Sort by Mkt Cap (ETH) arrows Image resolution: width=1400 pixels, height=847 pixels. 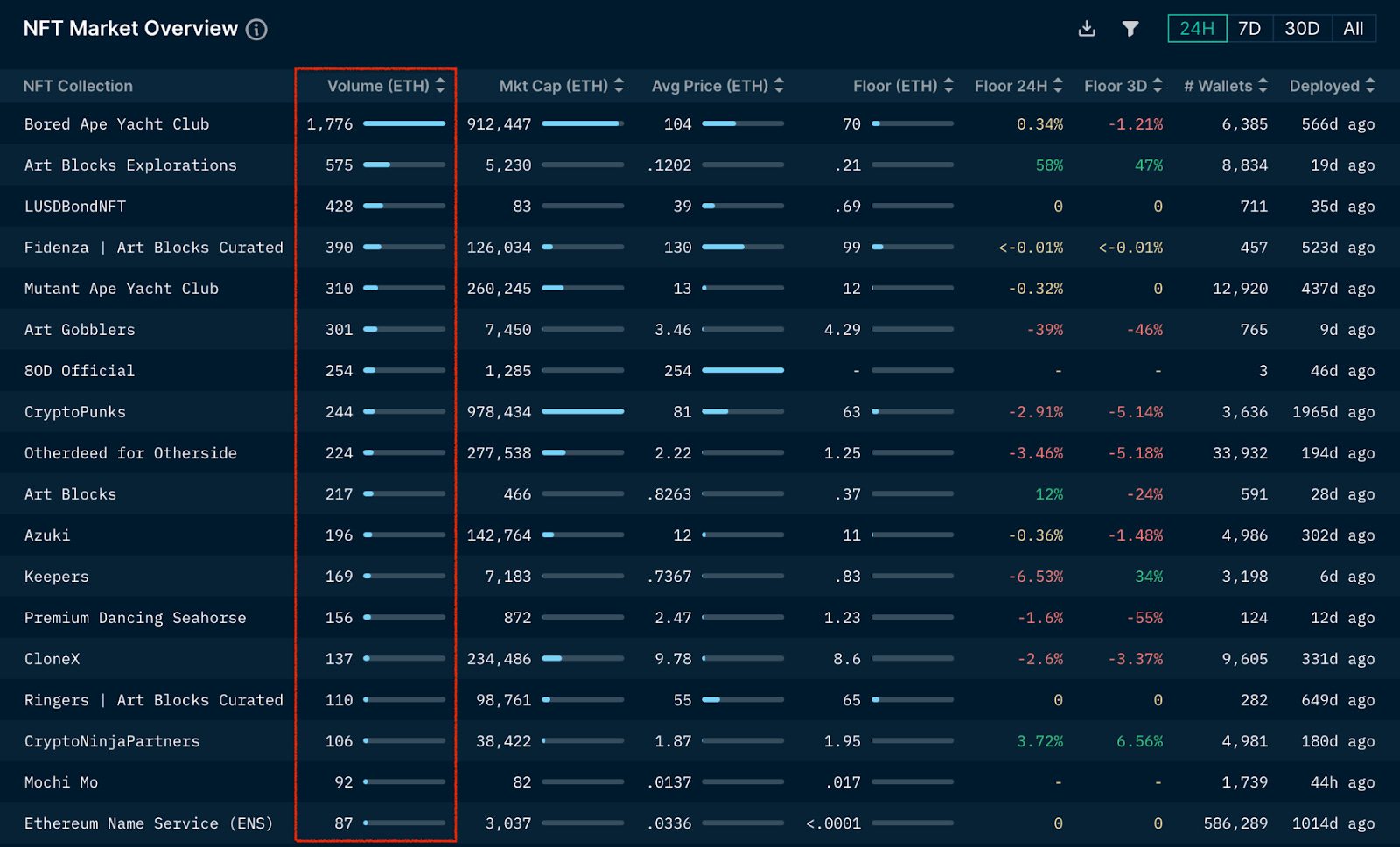[x=619, y=86]
